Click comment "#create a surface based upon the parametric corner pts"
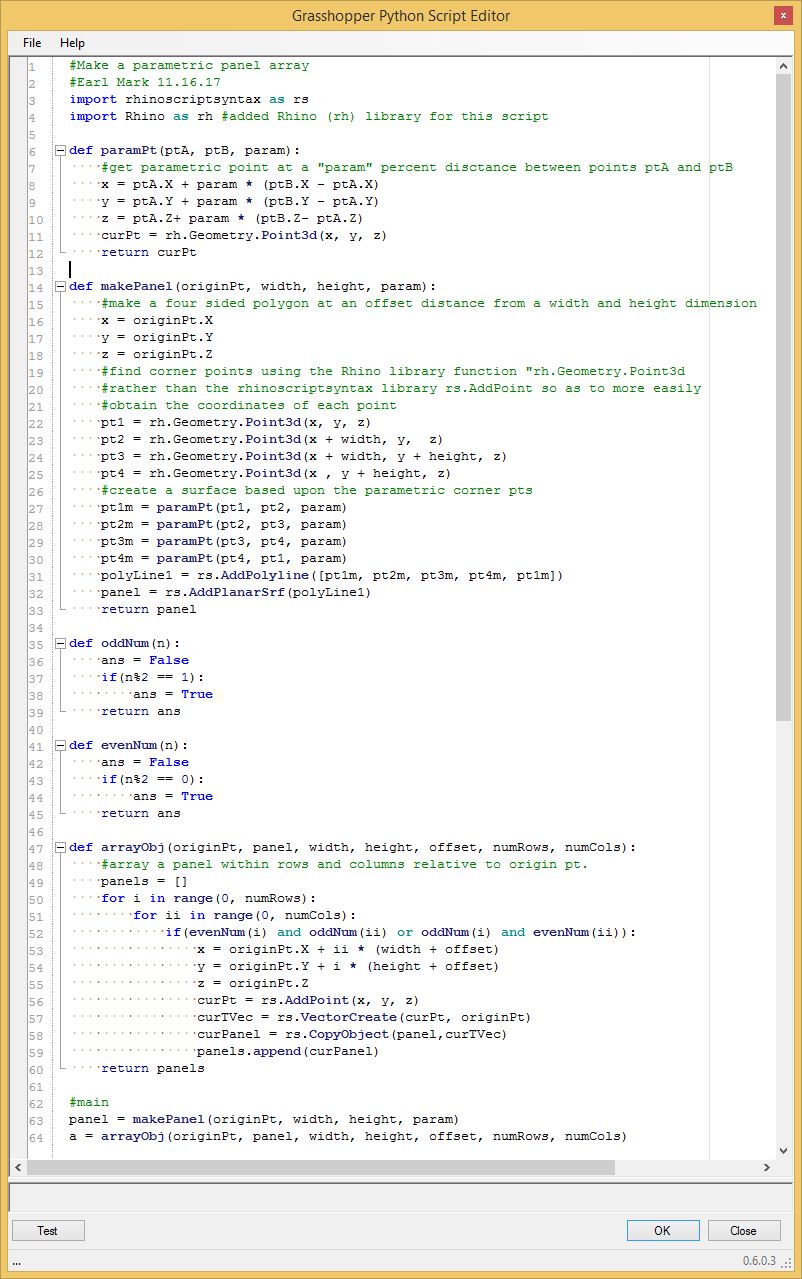Viewport: 802px width, 1279px height. (x=317, y=490)
